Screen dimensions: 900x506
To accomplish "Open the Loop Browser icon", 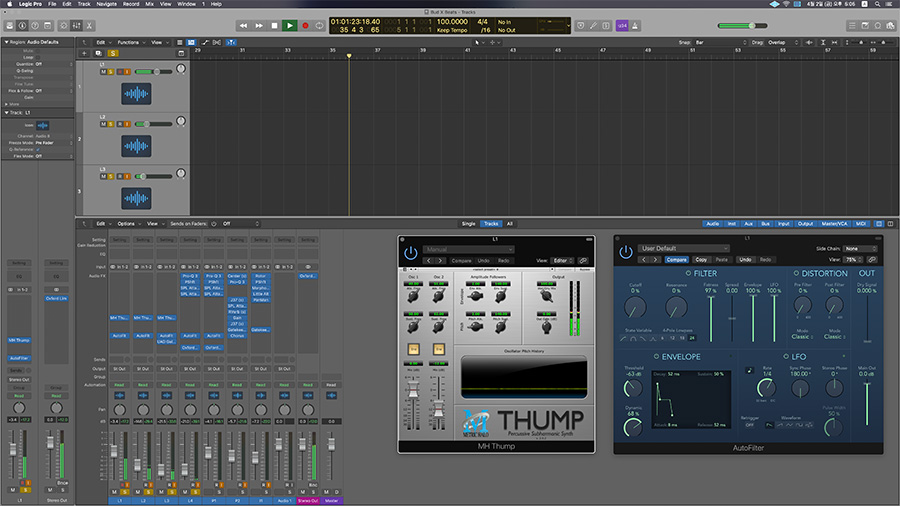I will tap(878, 26).
